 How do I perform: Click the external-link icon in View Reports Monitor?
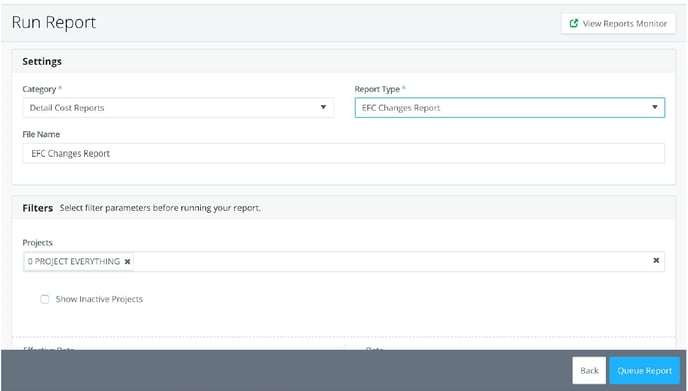[x=573, y=23]
